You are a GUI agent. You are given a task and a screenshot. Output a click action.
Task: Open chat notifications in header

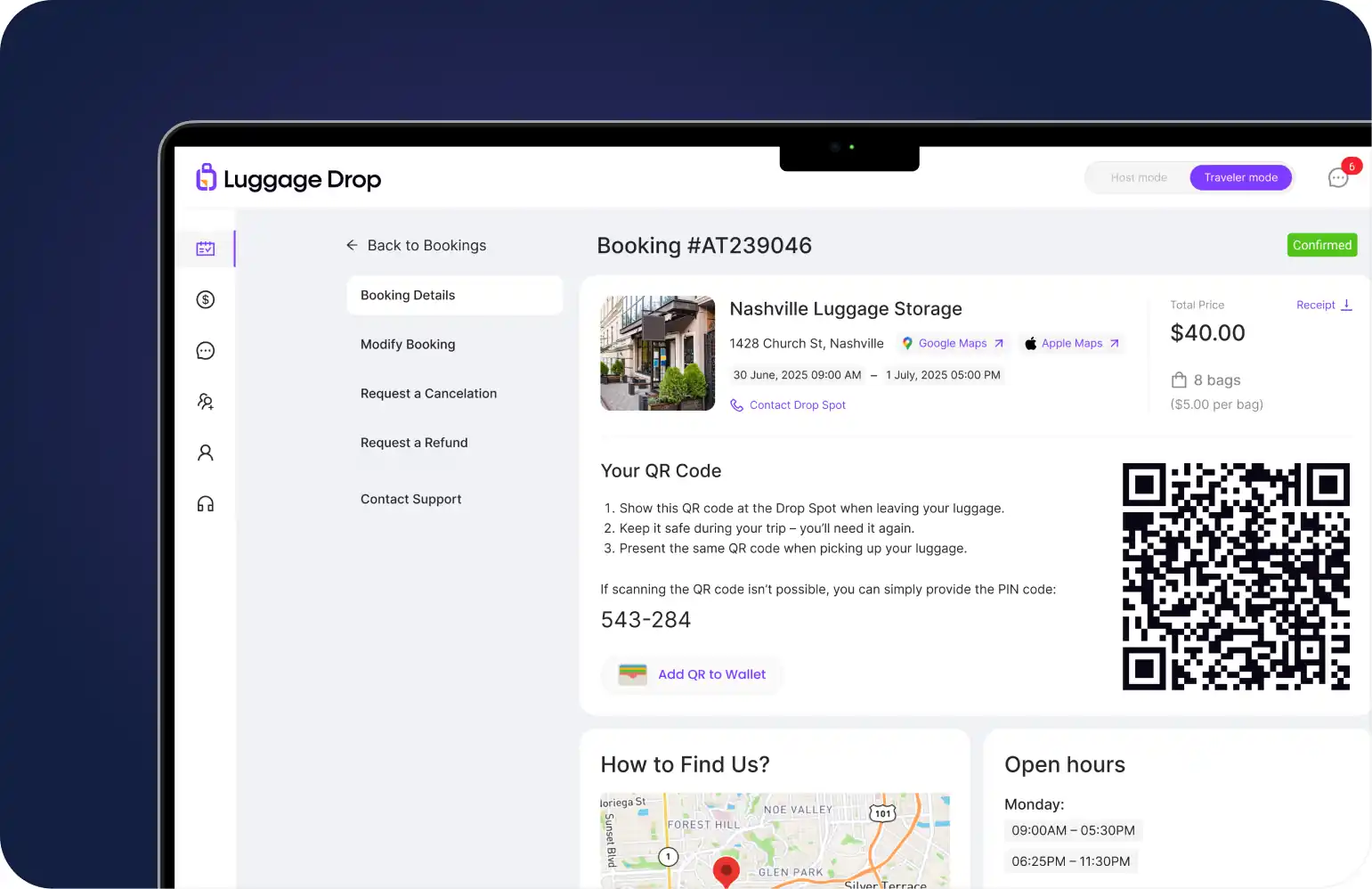[1339, 177]
